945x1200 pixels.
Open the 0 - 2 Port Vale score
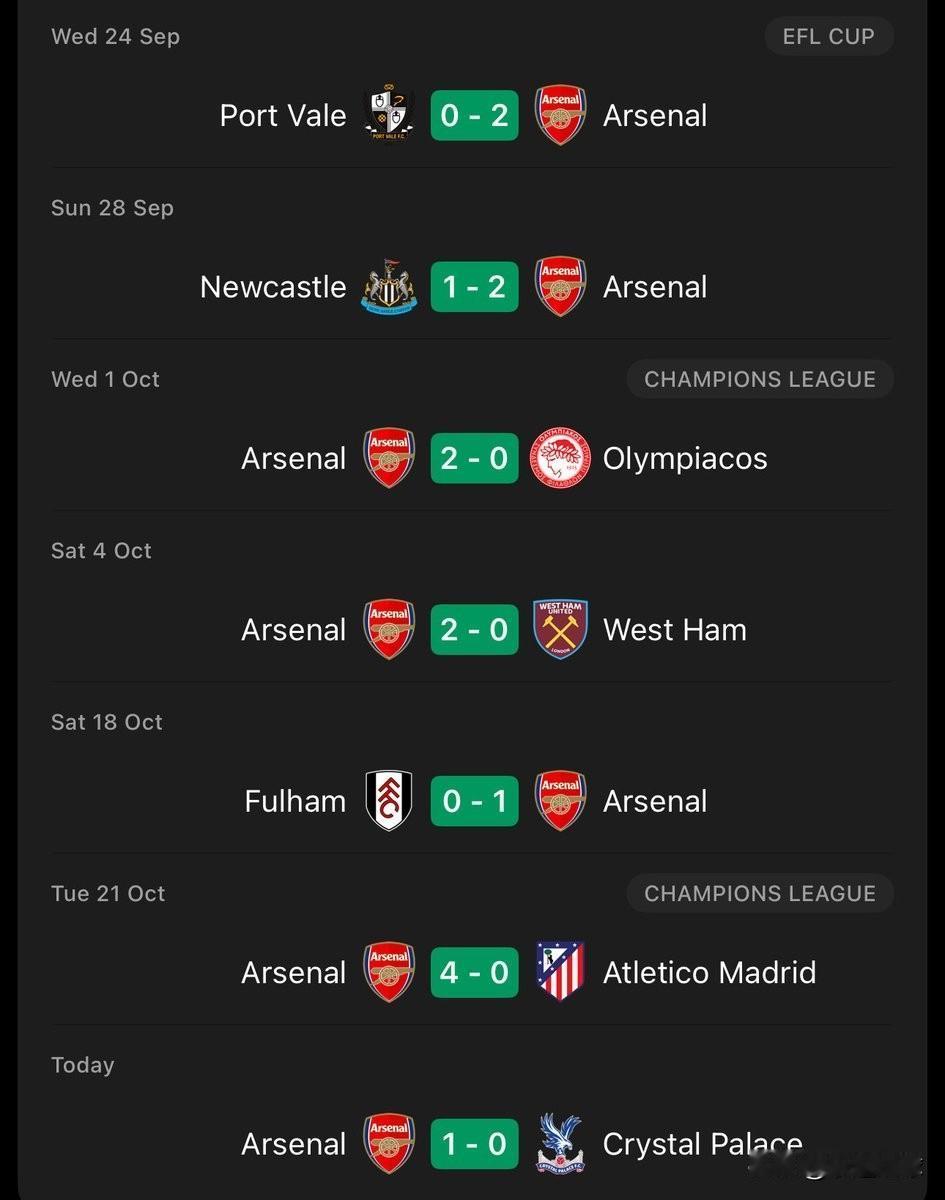[475, 116]
